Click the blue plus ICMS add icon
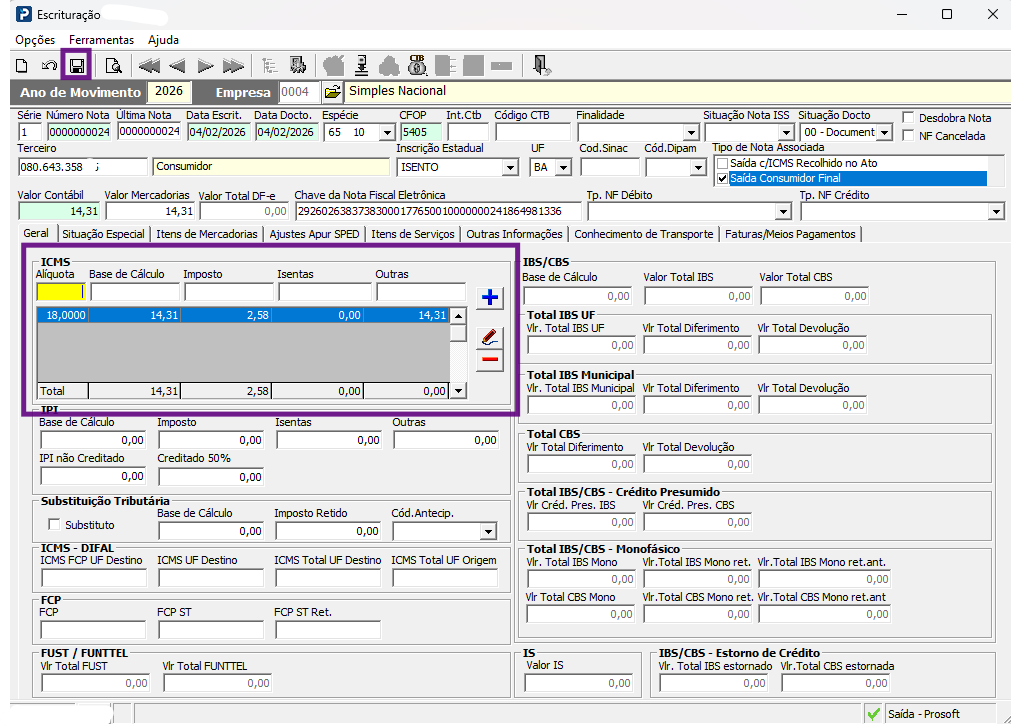 pyautogui.click(x=490, y=297)
